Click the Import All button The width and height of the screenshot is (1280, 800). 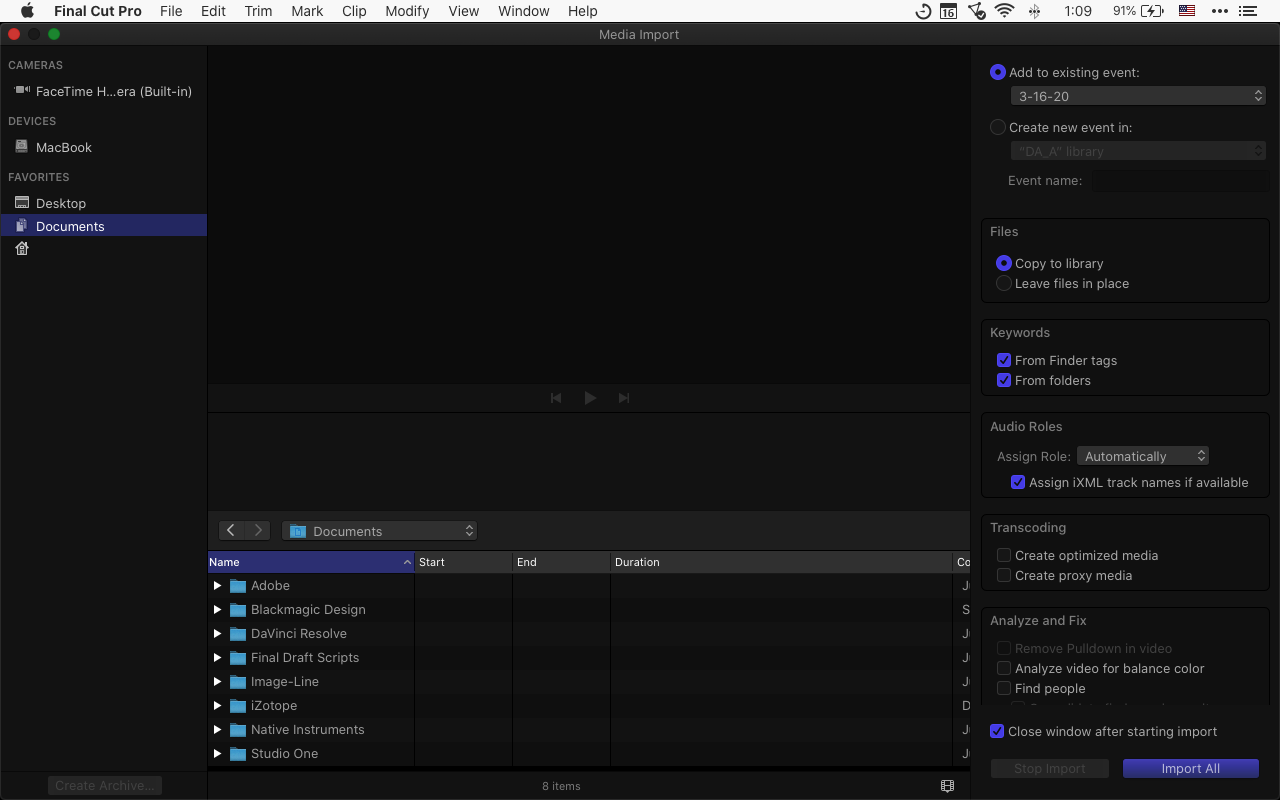click(1191, 769)
